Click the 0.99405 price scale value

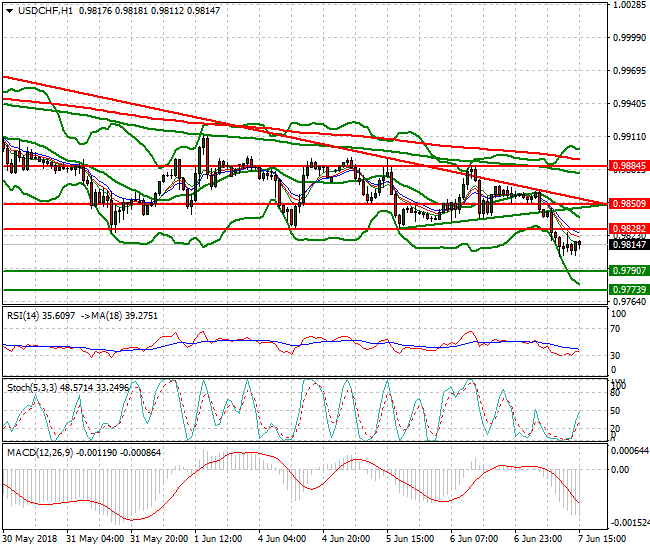coord(629,103)
